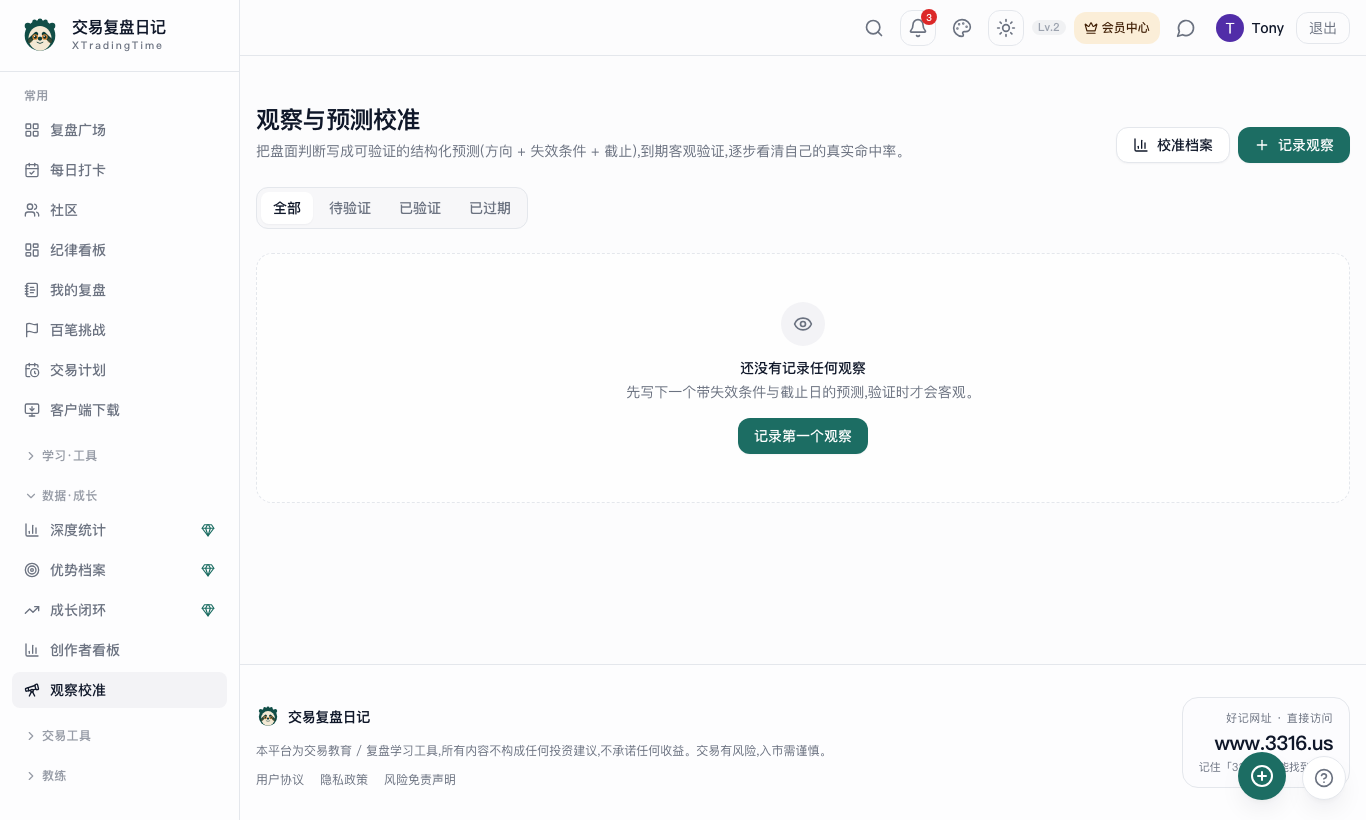1366x820 pixels.
Task: Open 复盘广场 in sidebar
Action: point(119,130)
